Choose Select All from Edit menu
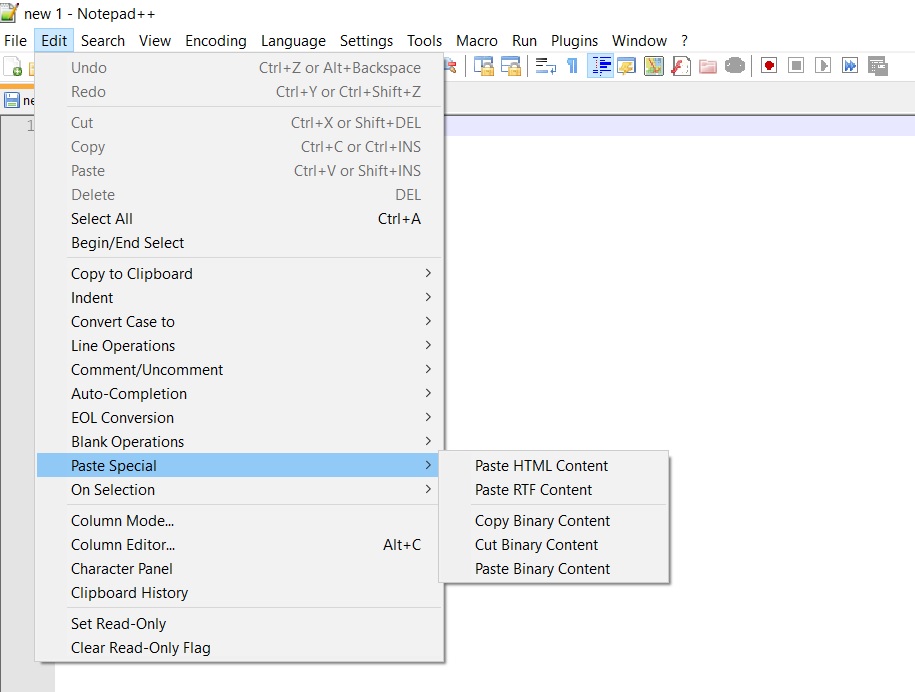Image resolution: width=915 pixels, height=692 pixels. [239, 219]
